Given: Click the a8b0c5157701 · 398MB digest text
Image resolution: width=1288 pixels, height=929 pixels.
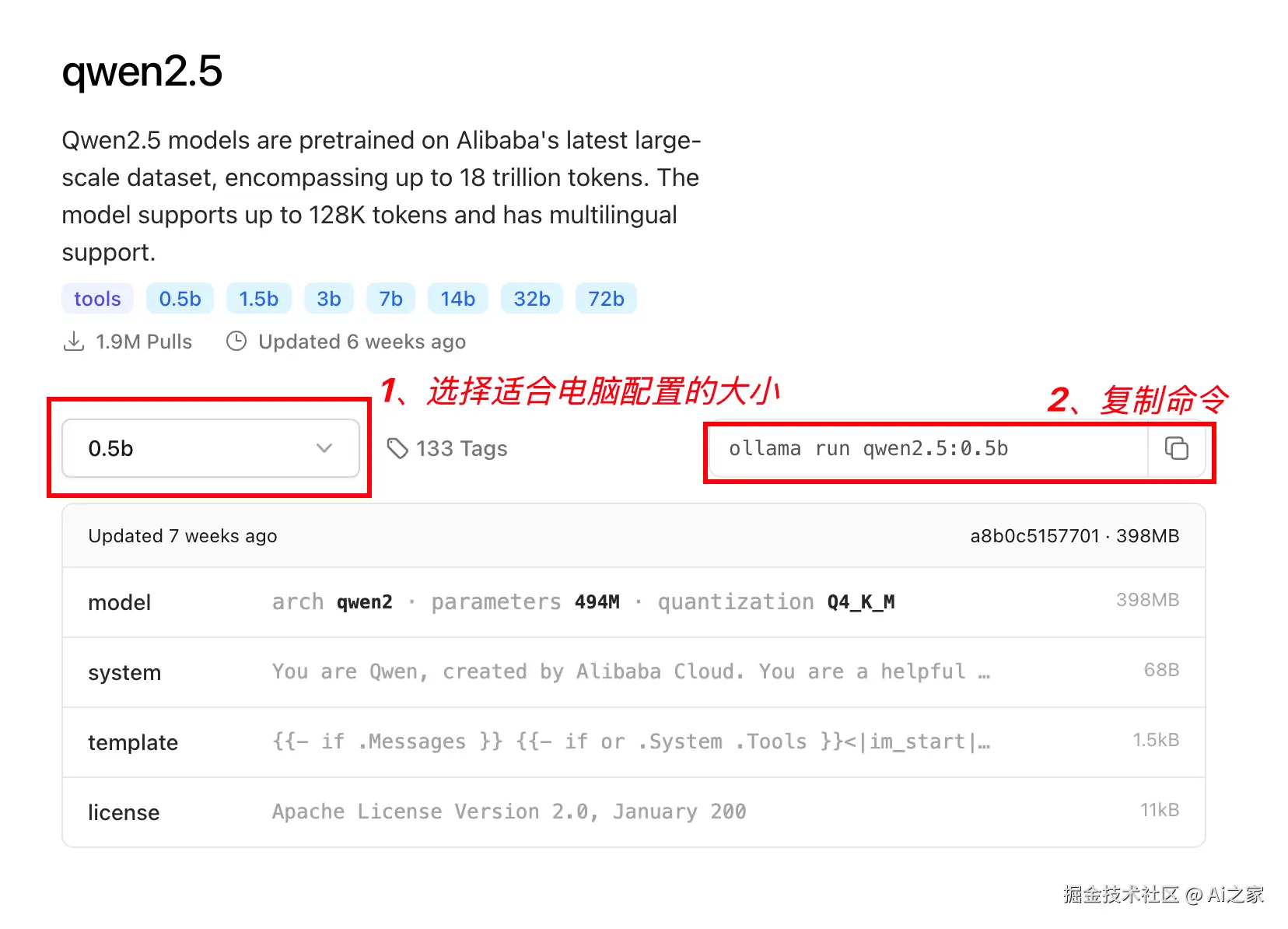Looking at the screenshot, I should tap(1075, 536).
